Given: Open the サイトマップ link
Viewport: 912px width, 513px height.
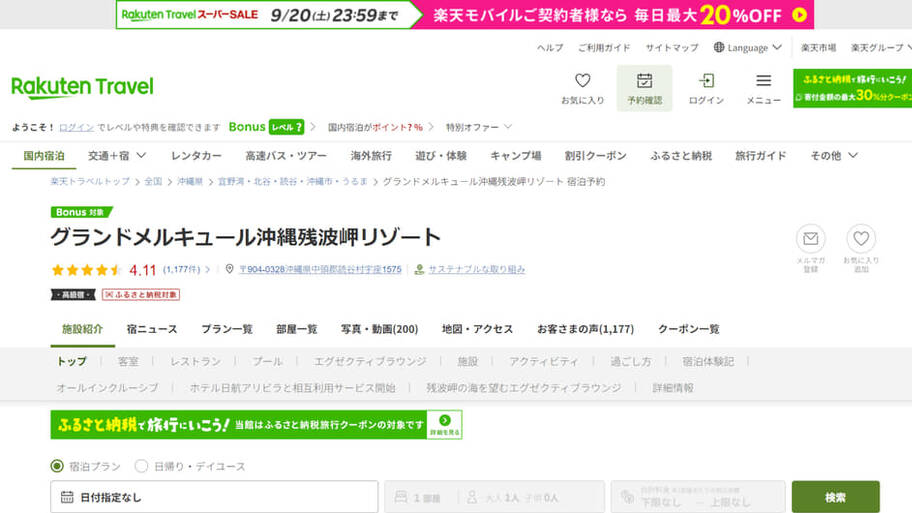Looking at the screenshot, I should point(672,48).
